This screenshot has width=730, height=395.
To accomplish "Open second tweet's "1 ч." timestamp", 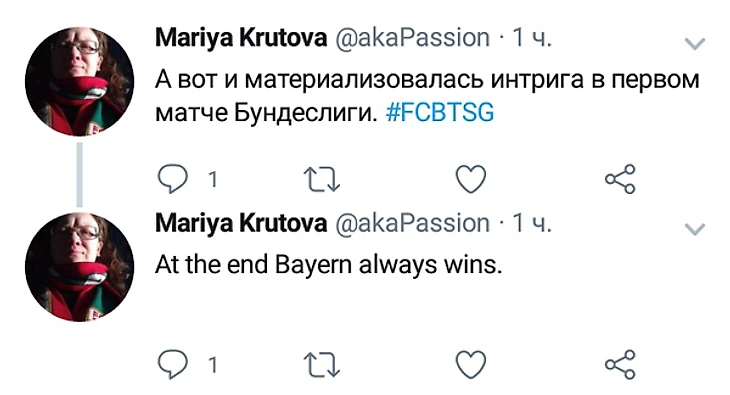I will pos(532,223).
